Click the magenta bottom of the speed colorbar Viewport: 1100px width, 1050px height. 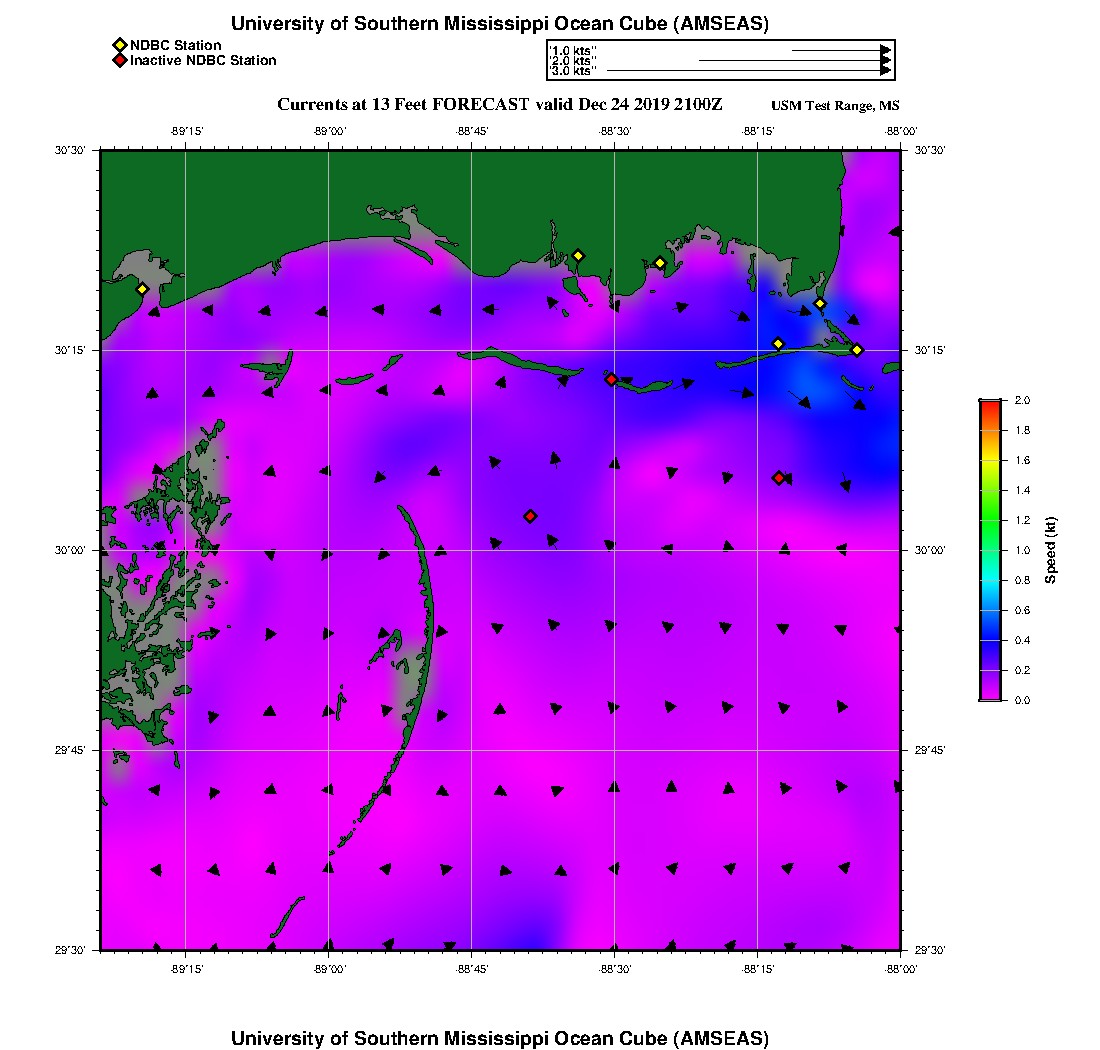tap(989, 693)
